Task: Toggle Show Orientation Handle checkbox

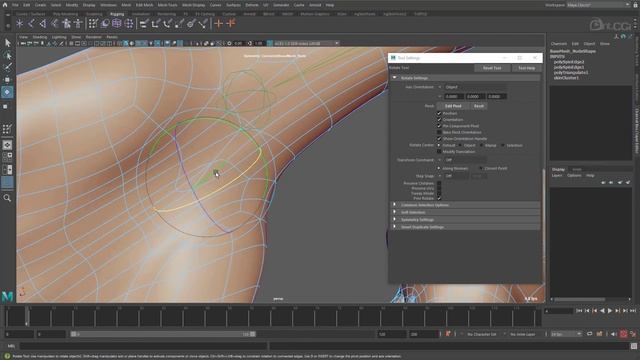Action: [x=439, y=138]
